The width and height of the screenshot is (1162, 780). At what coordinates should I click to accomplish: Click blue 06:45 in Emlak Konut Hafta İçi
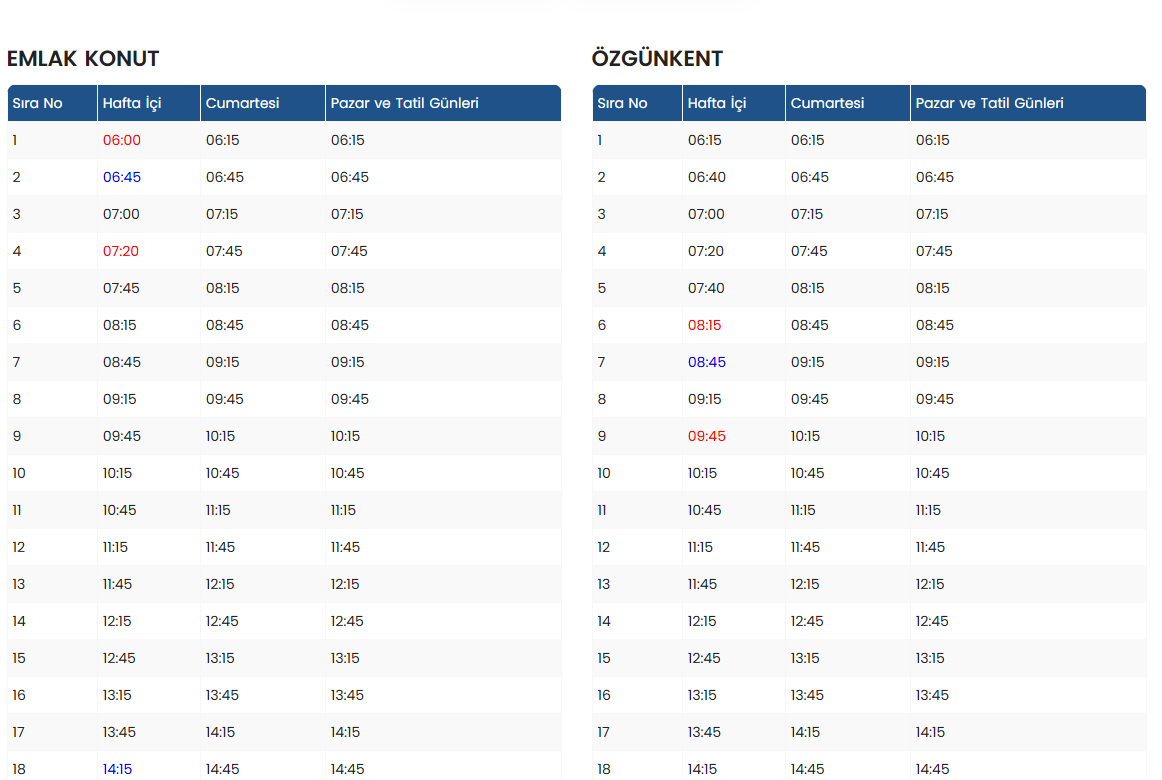pyautogui.click(x=122, y=177)
